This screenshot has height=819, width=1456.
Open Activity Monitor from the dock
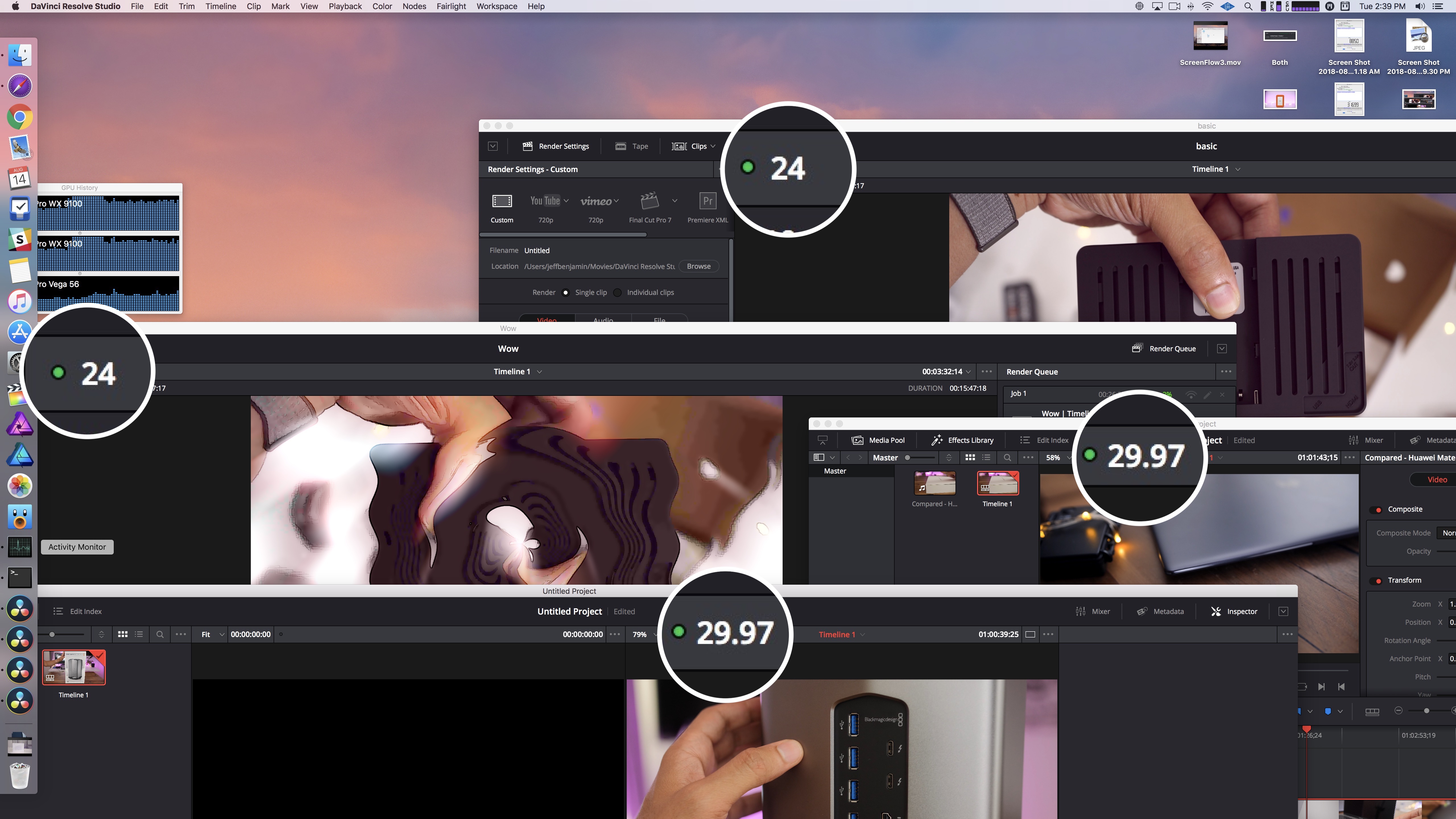(20, 547)
